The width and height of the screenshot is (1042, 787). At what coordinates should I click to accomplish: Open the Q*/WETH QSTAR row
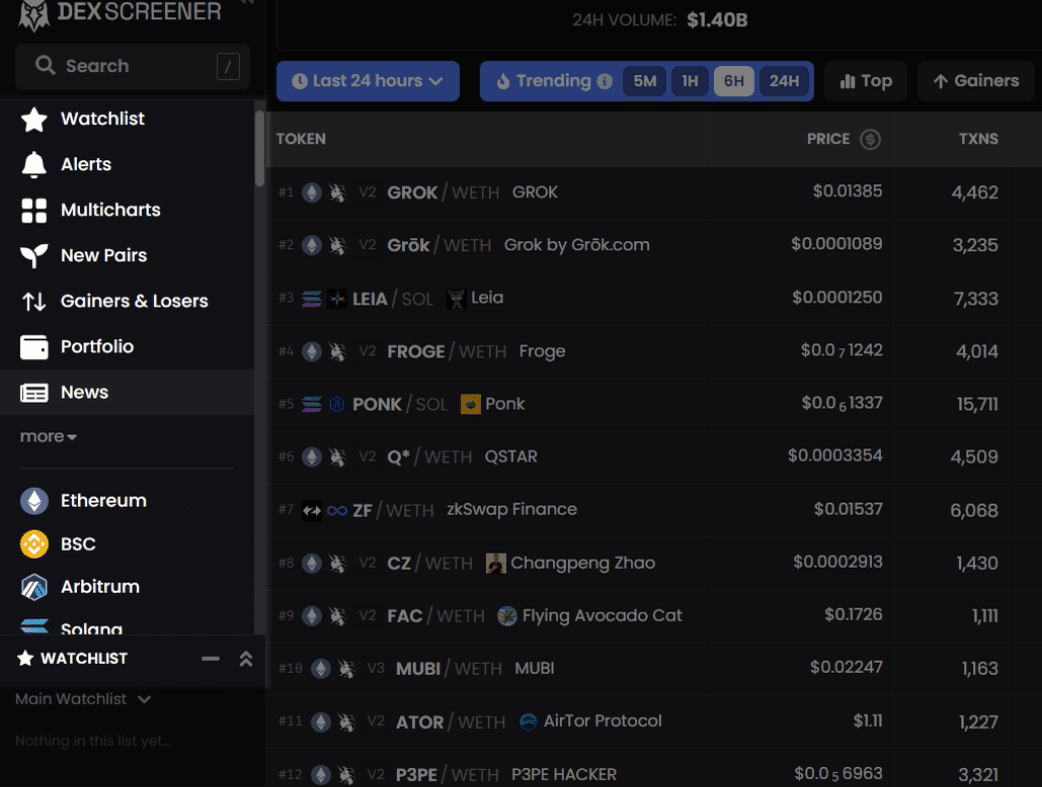[655, 457]
